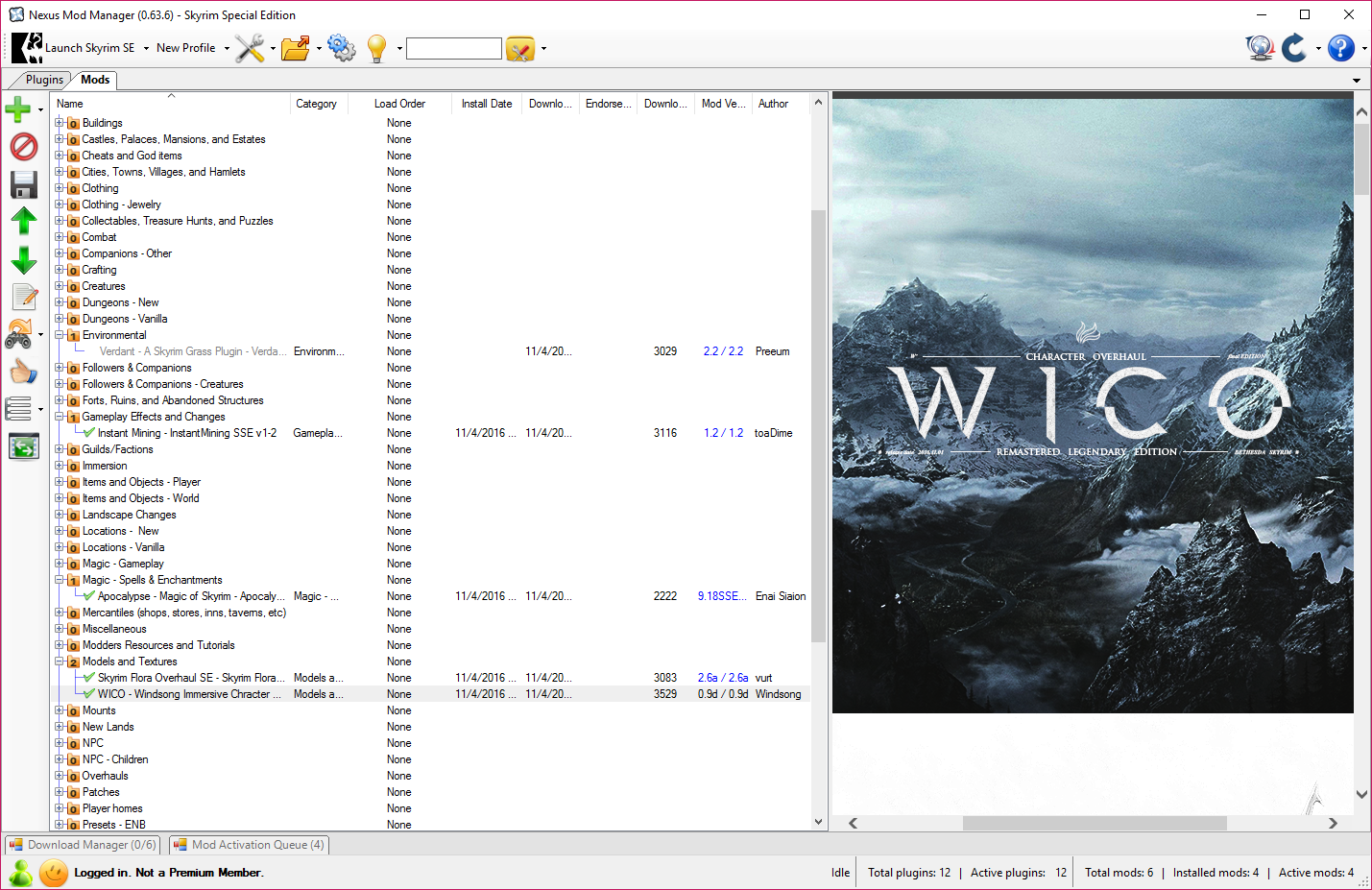This screenshot has height=890, width=1372.
Task: Open the New Profile dropdown arrow
Action: click(x=227, y=48)
